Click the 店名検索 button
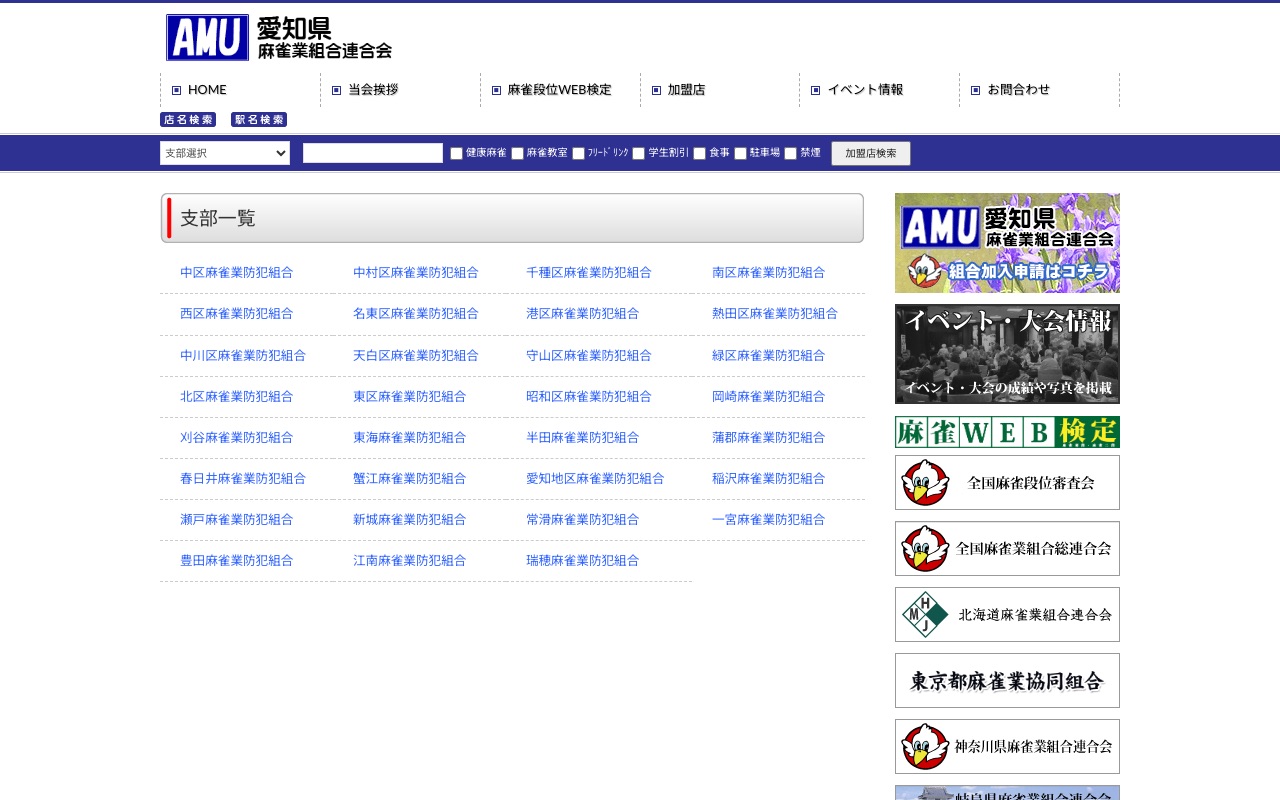1280x800 pixels. (x=186, y=119)
